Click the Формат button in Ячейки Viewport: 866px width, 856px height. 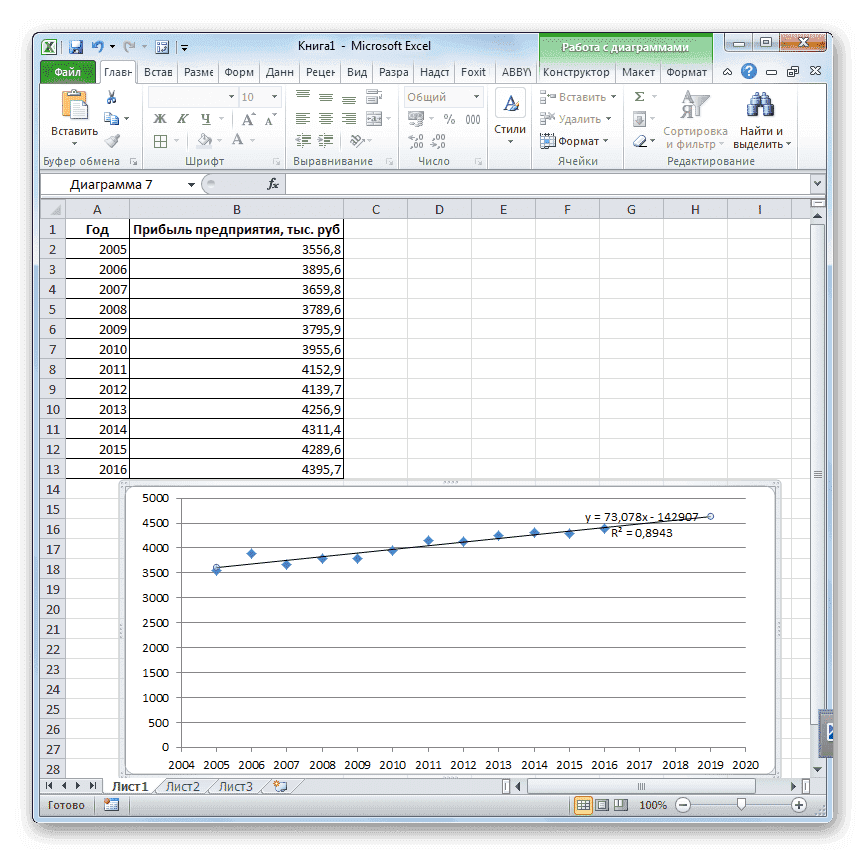click(580, 140)
